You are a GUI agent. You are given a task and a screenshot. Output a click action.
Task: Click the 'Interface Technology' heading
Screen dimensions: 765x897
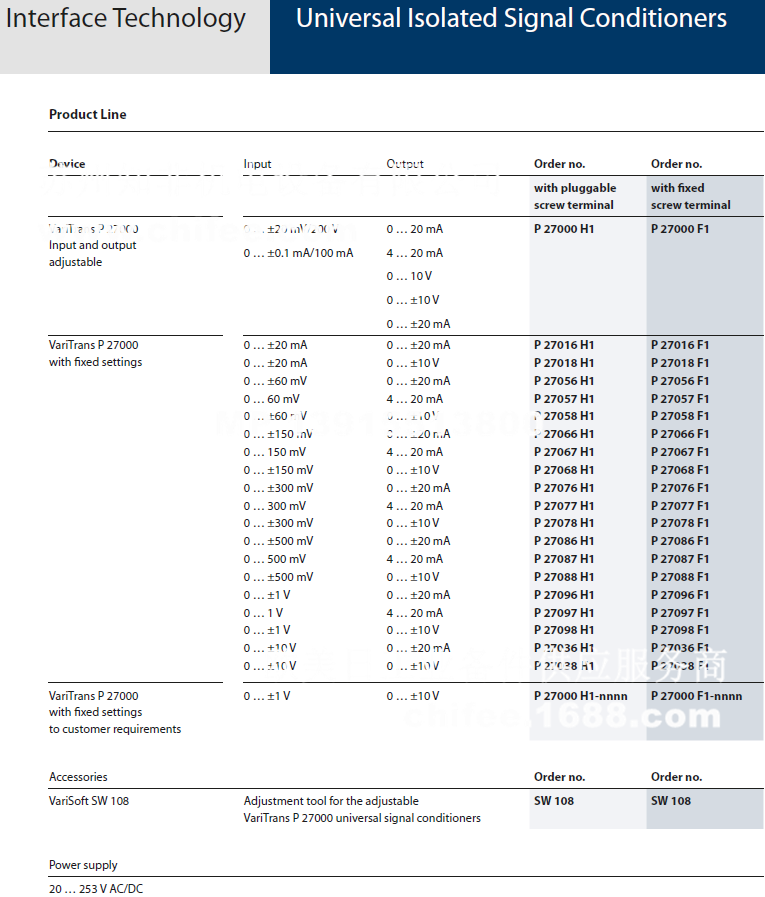(126, 19)
